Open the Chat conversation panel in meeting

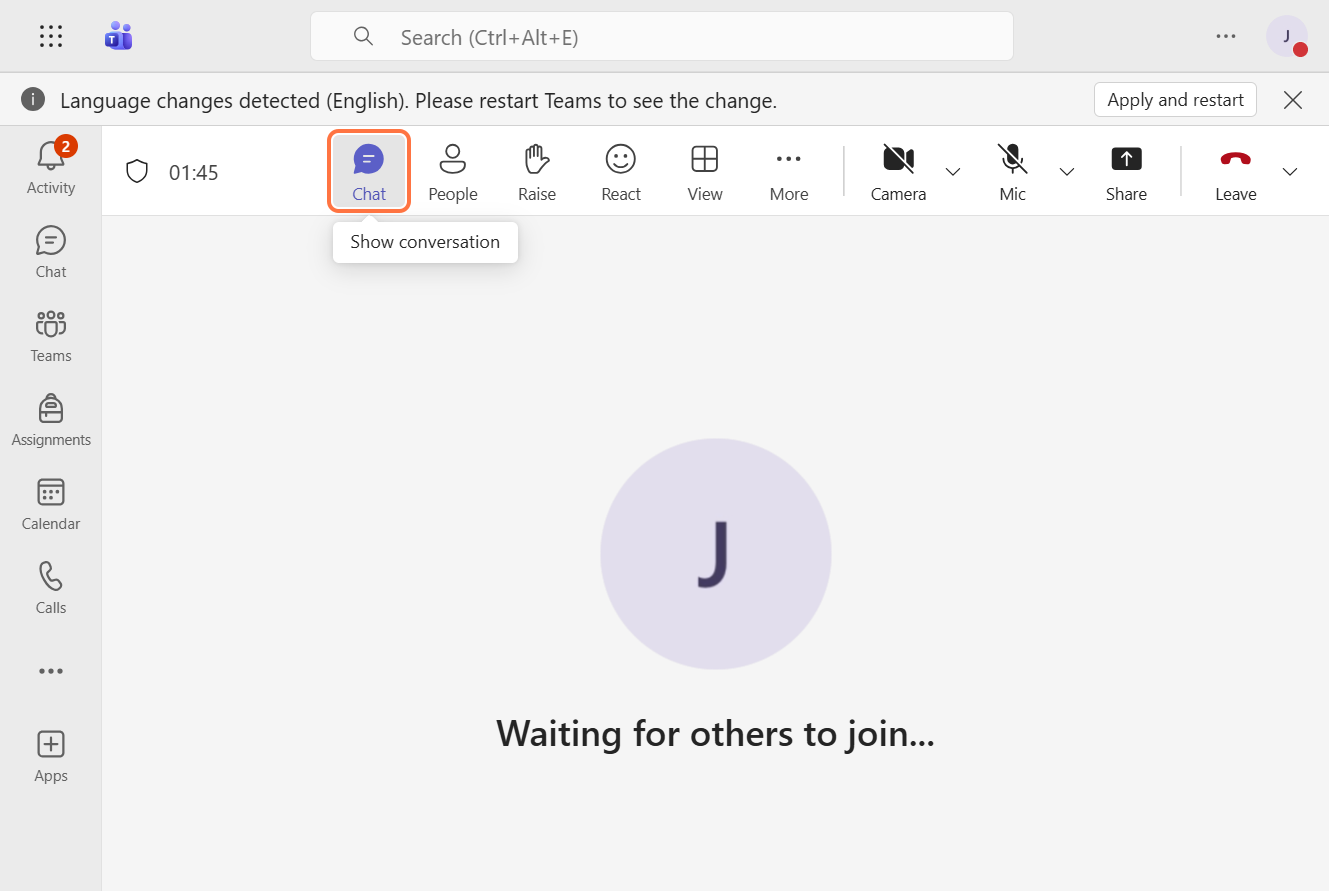coord(368,172)
